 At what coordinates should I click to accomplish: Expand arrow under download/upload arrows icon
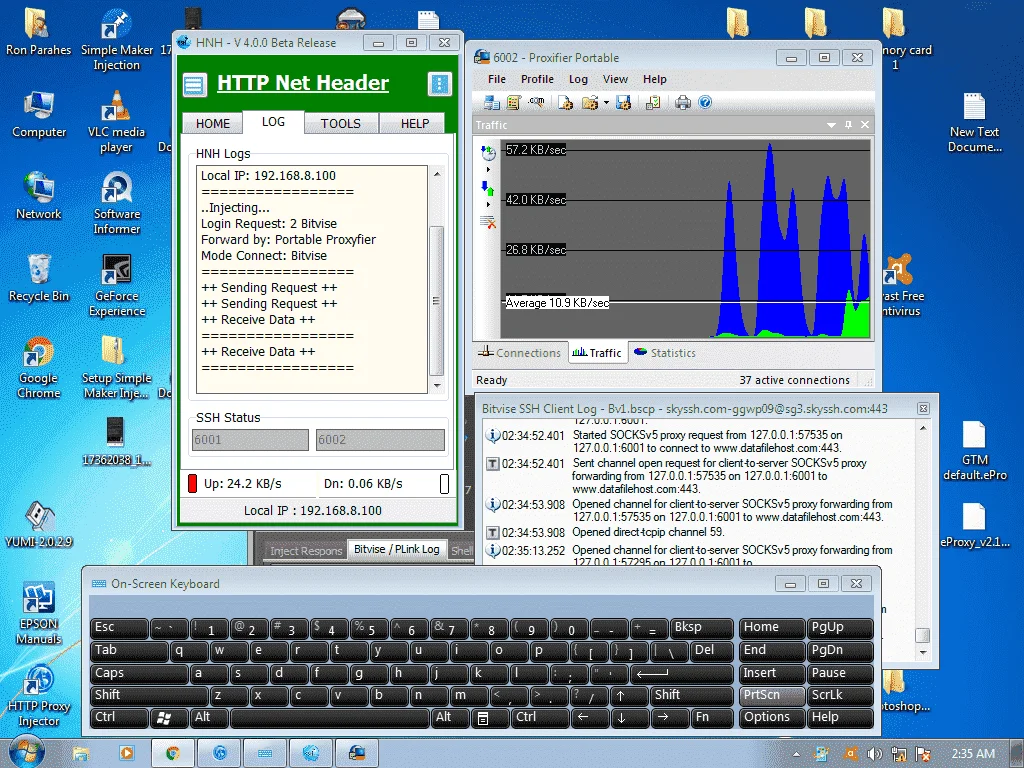click(x=488, y=204)
